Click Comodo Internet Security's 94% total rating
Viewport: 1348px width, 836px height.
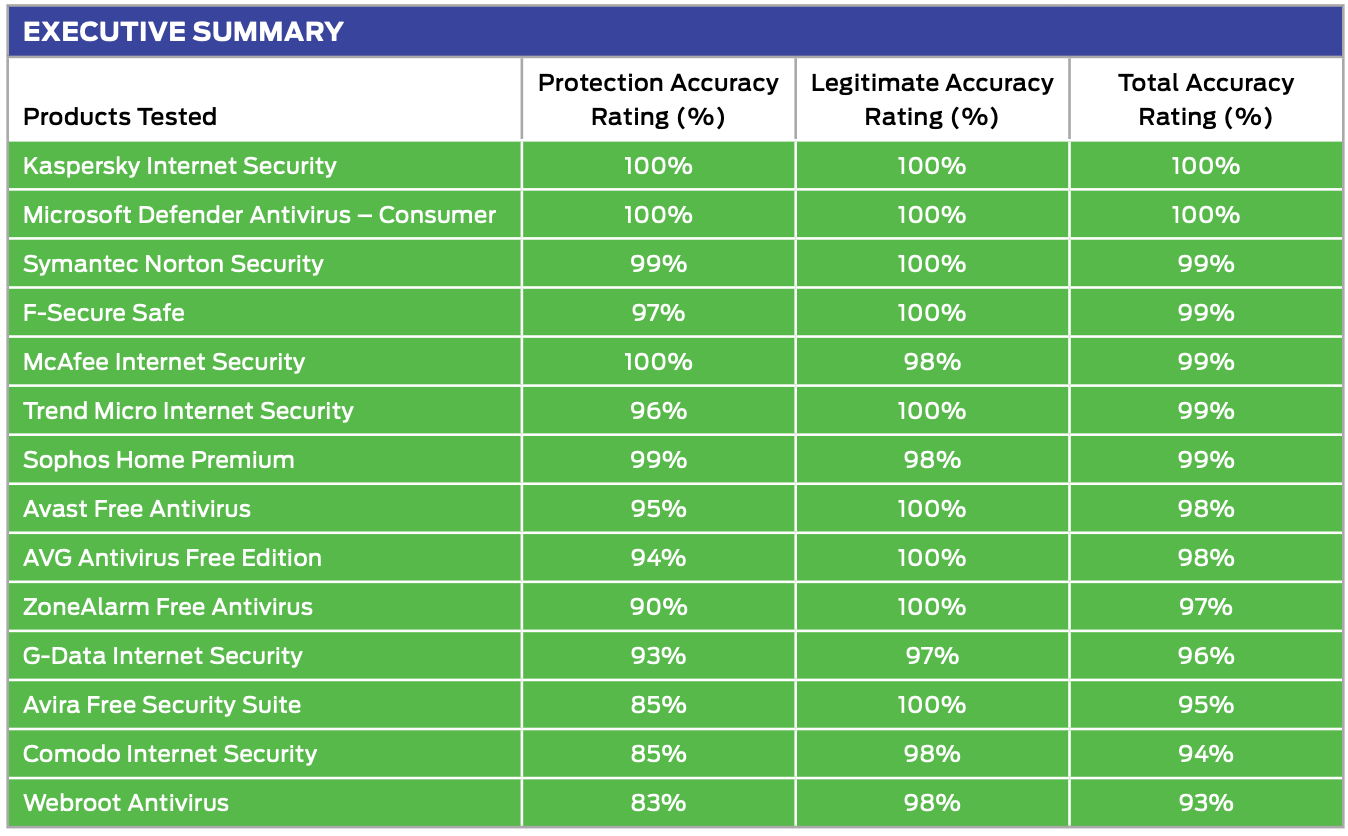pyautogui.click(x=1205, y=754)
